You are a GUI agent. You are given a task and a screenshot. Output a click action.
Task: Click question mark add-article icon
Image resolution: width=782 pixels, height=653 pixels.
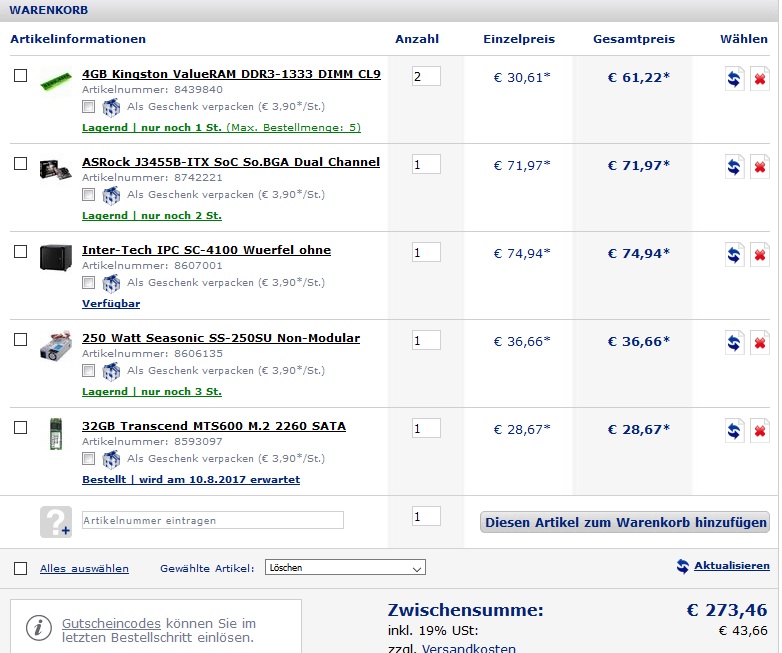pos(56,522)
